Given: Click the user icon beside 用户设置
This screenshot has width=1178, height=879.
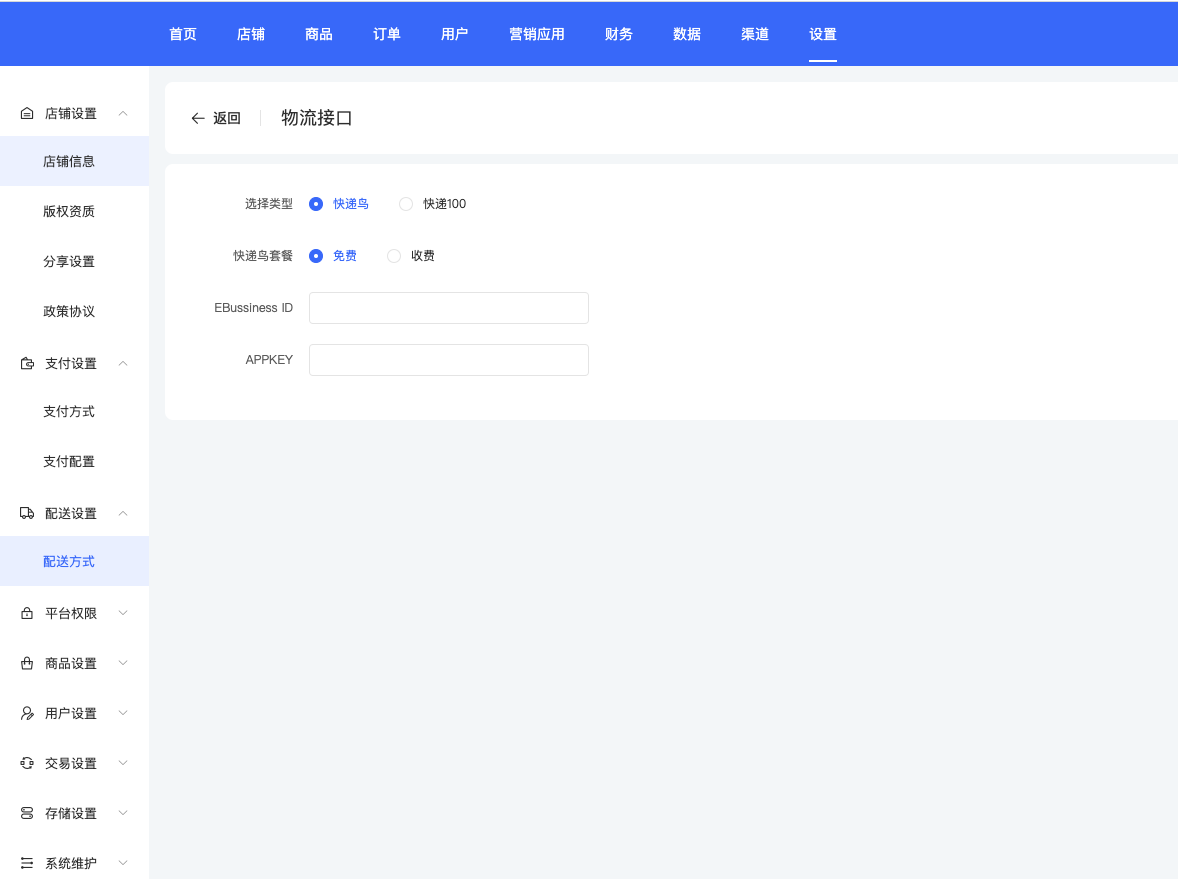Looking at the screenshot, I should pyautogui.click(x=27, y=713).
